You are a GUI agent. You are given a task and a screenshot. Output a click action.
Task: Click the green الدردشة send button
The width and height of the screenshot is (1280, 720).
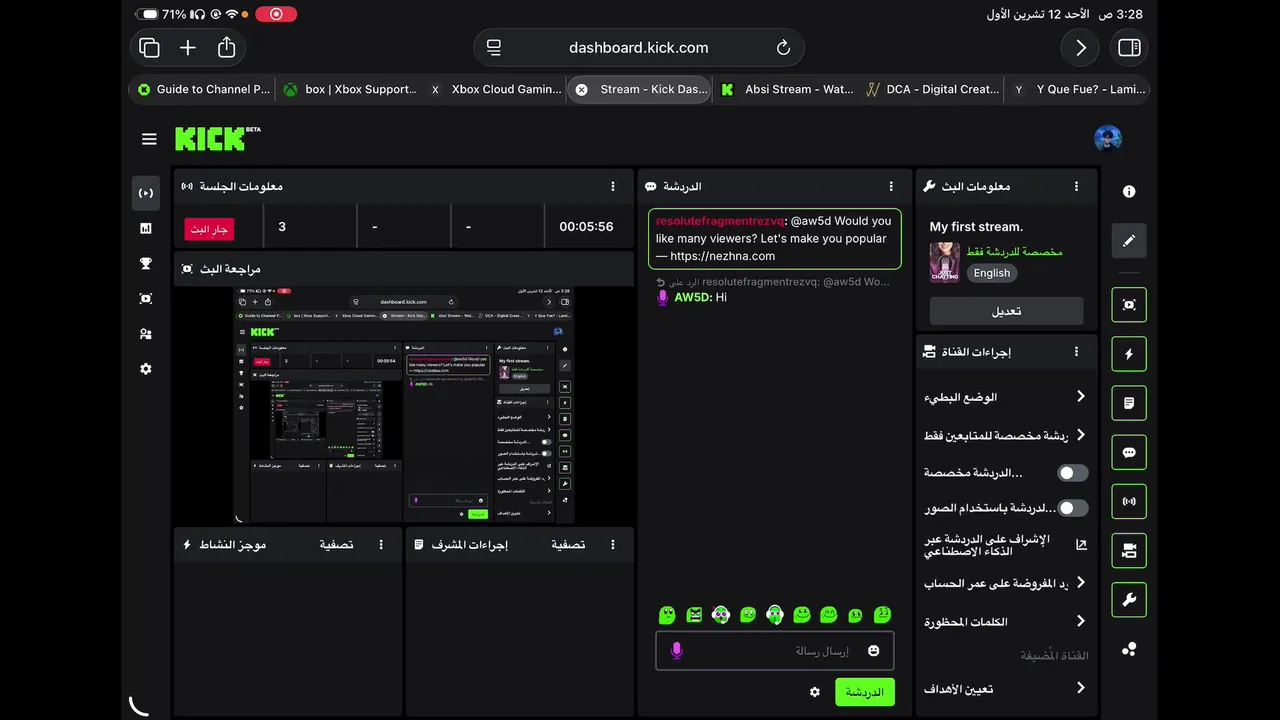[865, 692]
